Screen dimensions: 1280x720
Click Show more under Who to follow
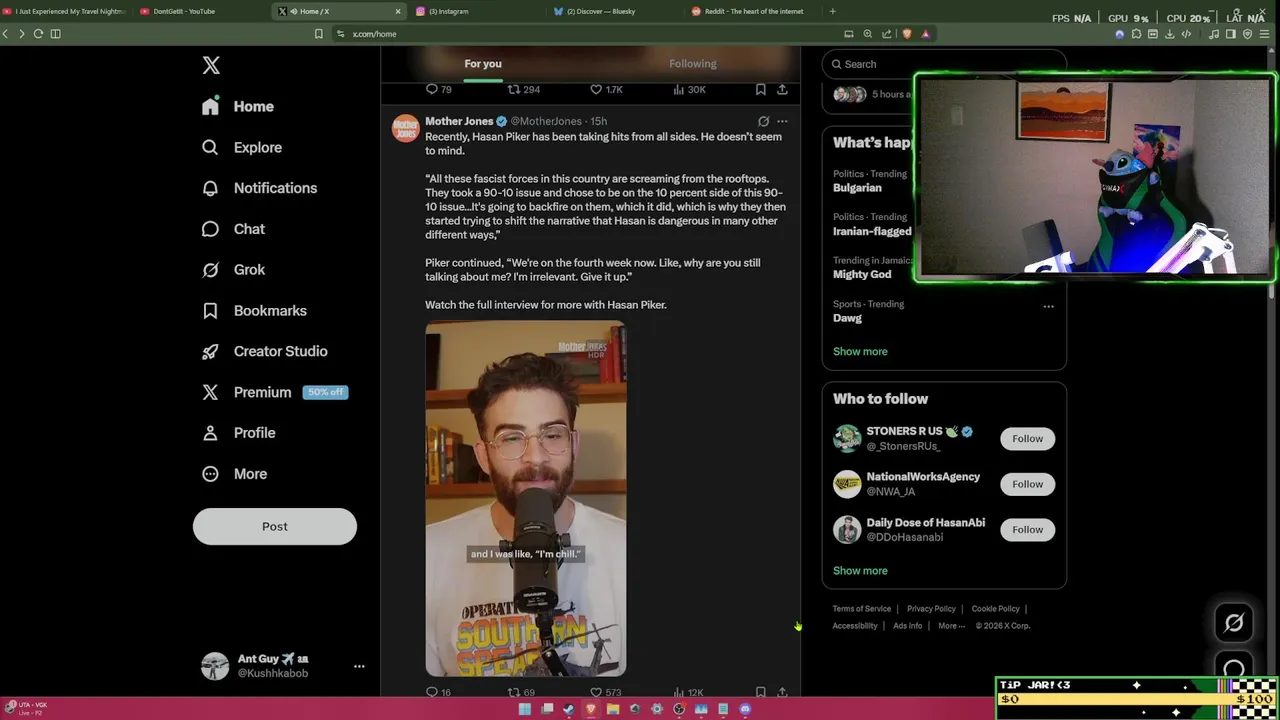(x=860, y=571)
